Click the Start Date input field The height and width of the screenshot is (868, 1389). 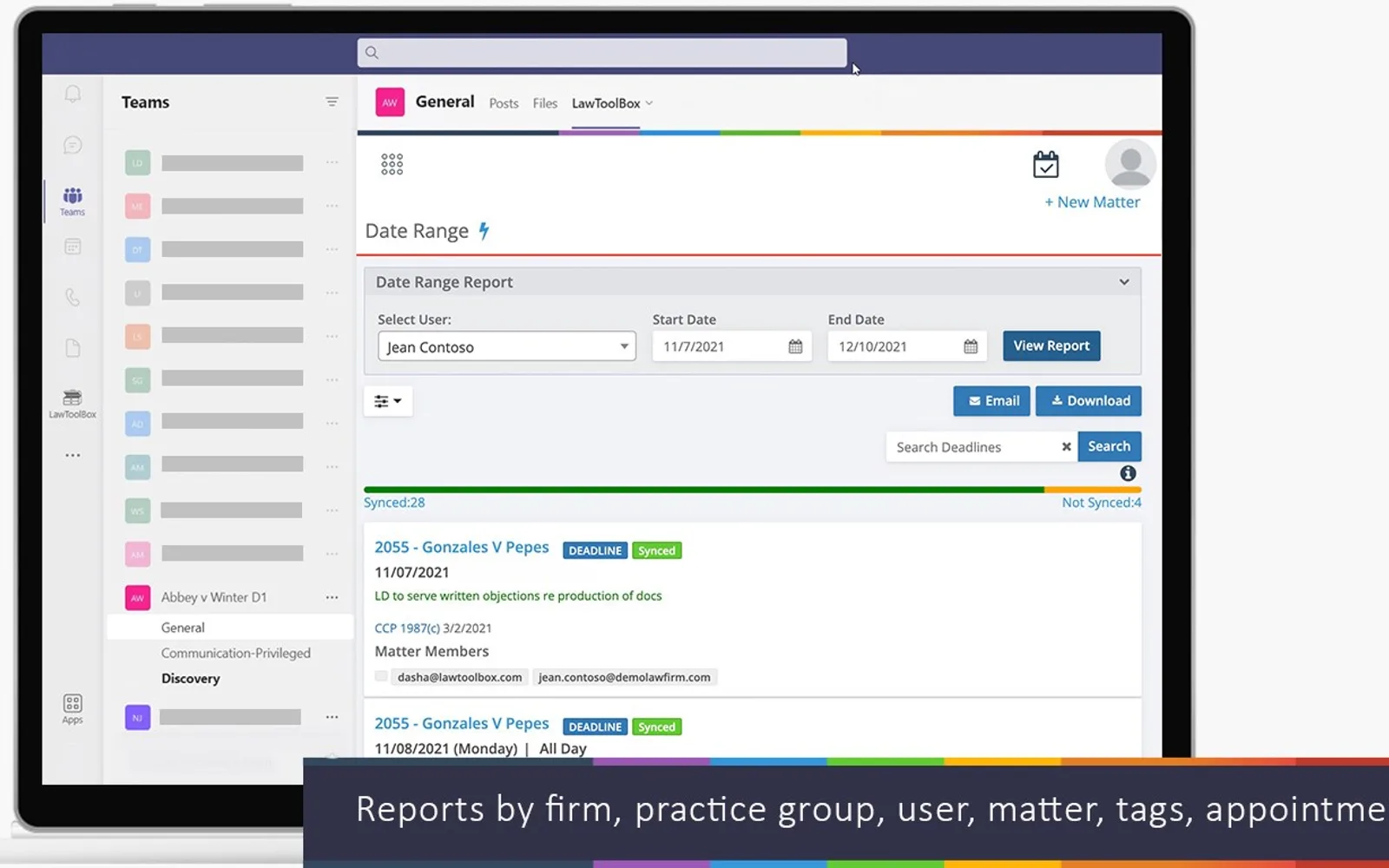(x=732, y=346)
